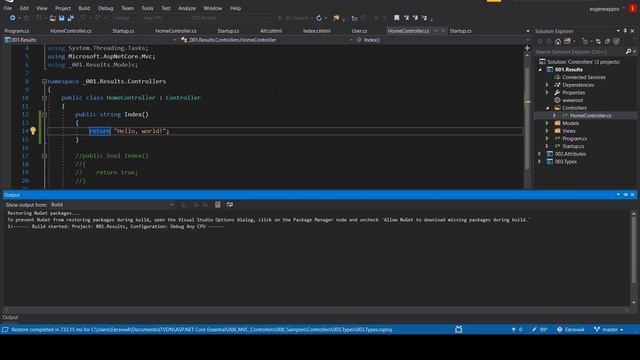Screen dimensions: 640x360
Task: Clear all output with the Output toolbar icon
Action: [x=218, y=204]
